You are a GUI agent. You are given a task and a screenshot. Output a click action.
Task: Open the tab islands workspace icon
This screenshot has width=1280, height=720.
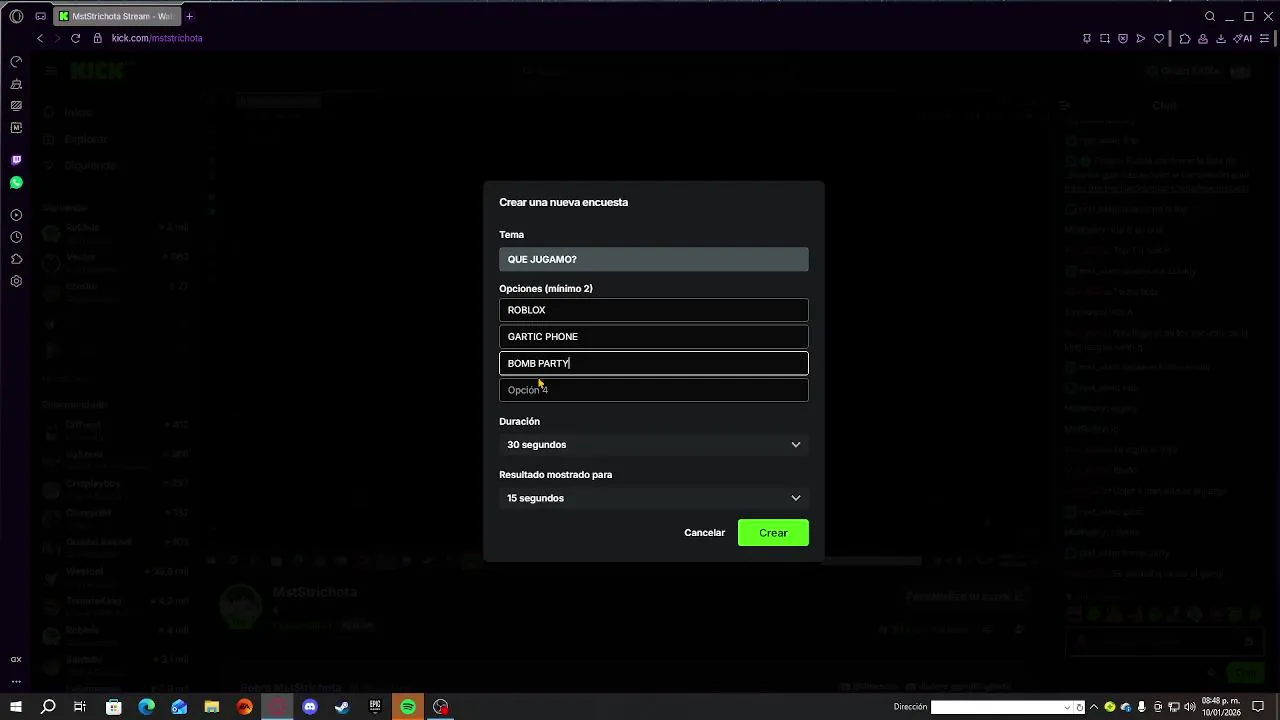click(40, 16)
